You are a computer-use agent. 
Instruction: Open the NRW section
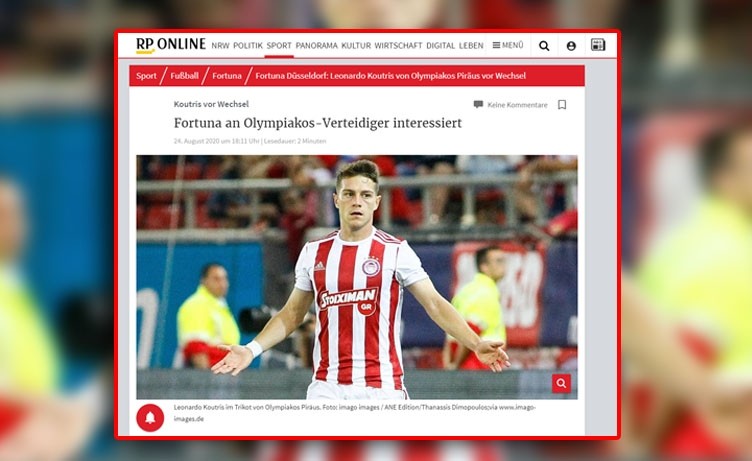point(220,46)
